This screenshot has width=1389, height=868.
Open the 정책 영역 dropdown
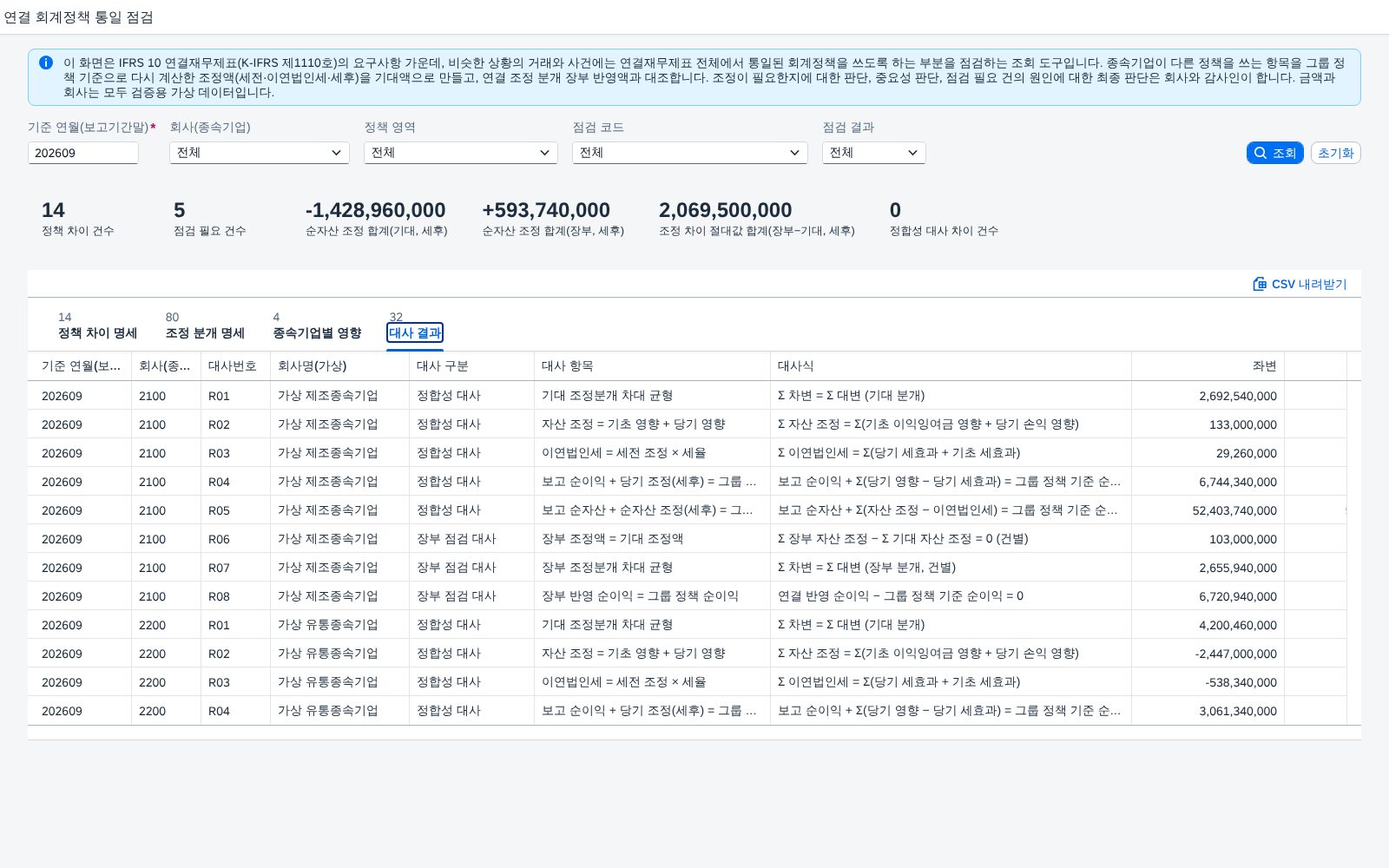click(x=461, y=153)
